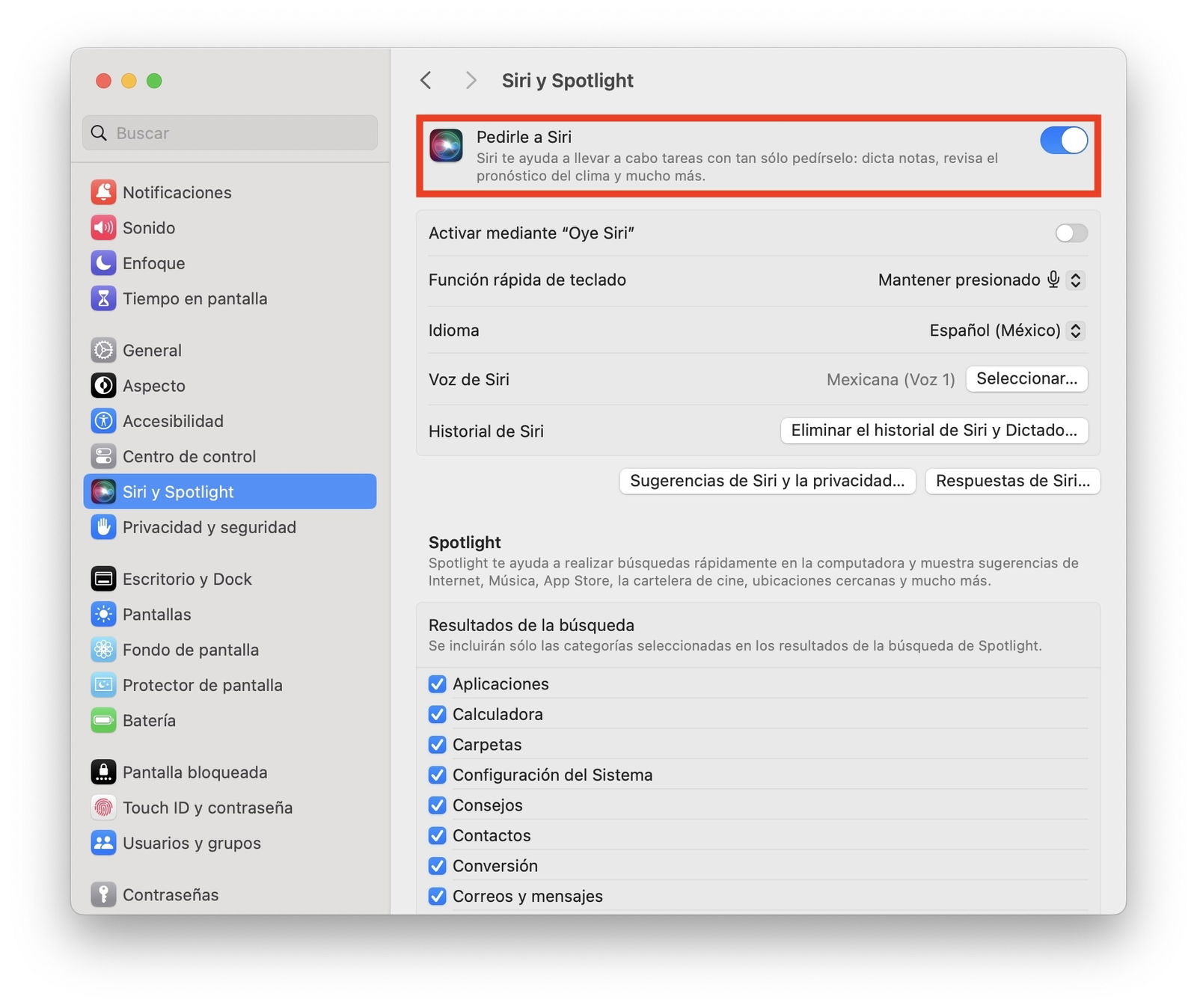The width and height of the screenshot is (1197, 1008).
Task: Open Sonido settings in sidebar
Action: coord(230,227)
